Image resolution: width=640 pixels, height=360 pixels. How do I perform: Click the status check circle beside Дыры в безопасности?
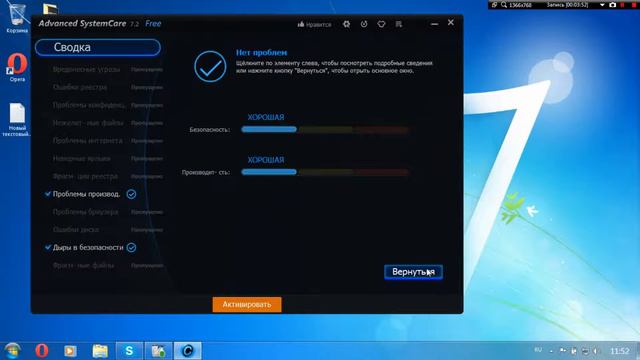tap(131, 247)
